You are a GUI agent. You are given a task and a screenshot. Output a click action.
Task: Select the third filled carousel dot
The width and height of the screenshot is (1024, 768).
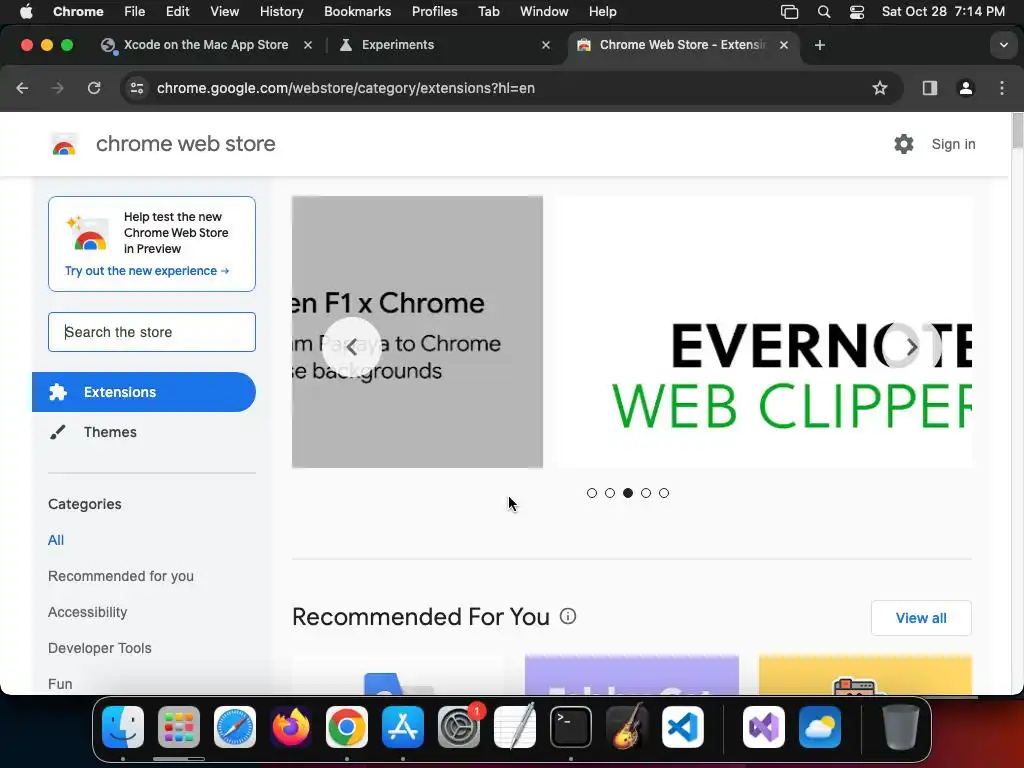click(x=628, y=493)
